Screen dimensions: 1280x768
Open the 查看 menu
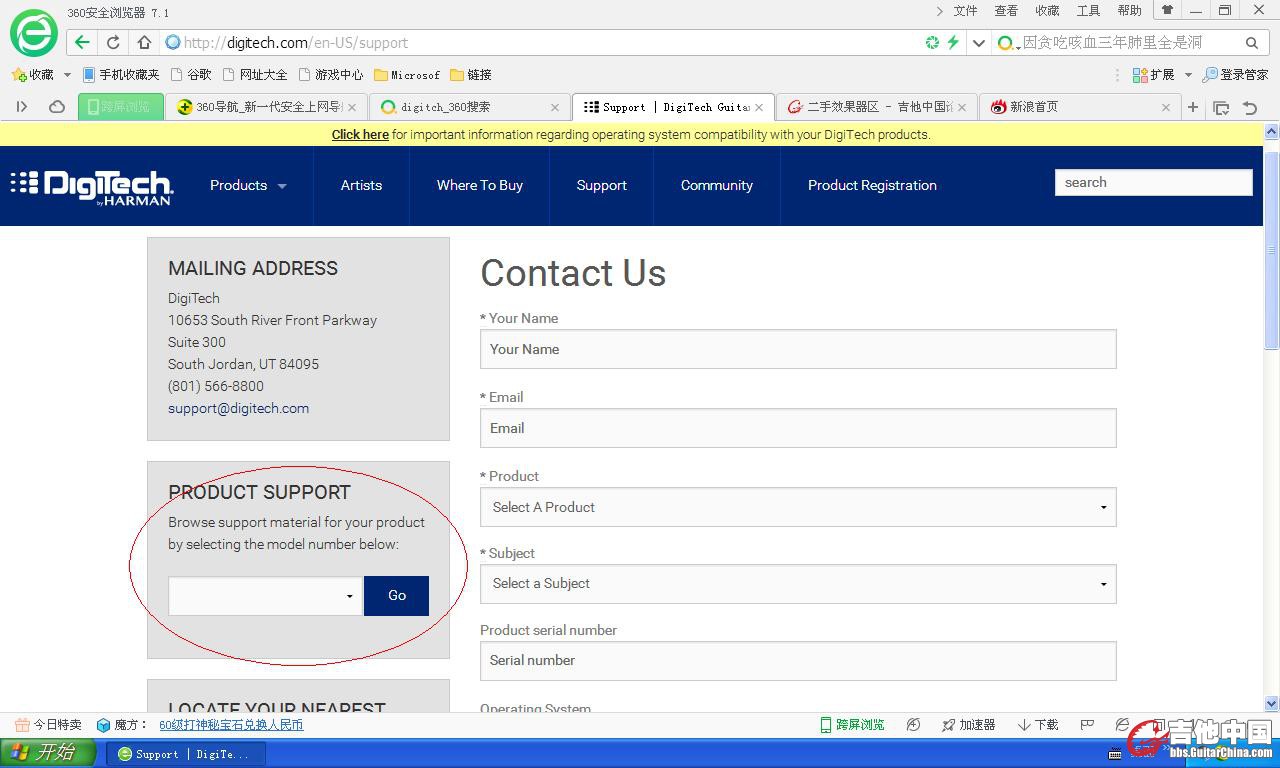[1006, 11]
